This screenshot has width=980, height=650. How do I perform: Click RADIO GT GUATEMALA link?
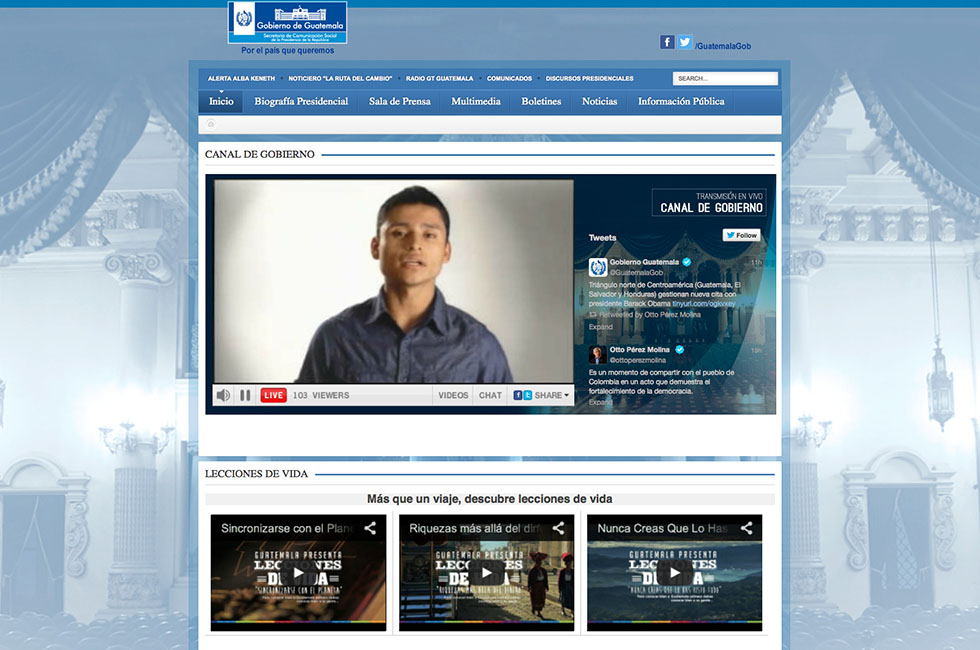point(439,79)
